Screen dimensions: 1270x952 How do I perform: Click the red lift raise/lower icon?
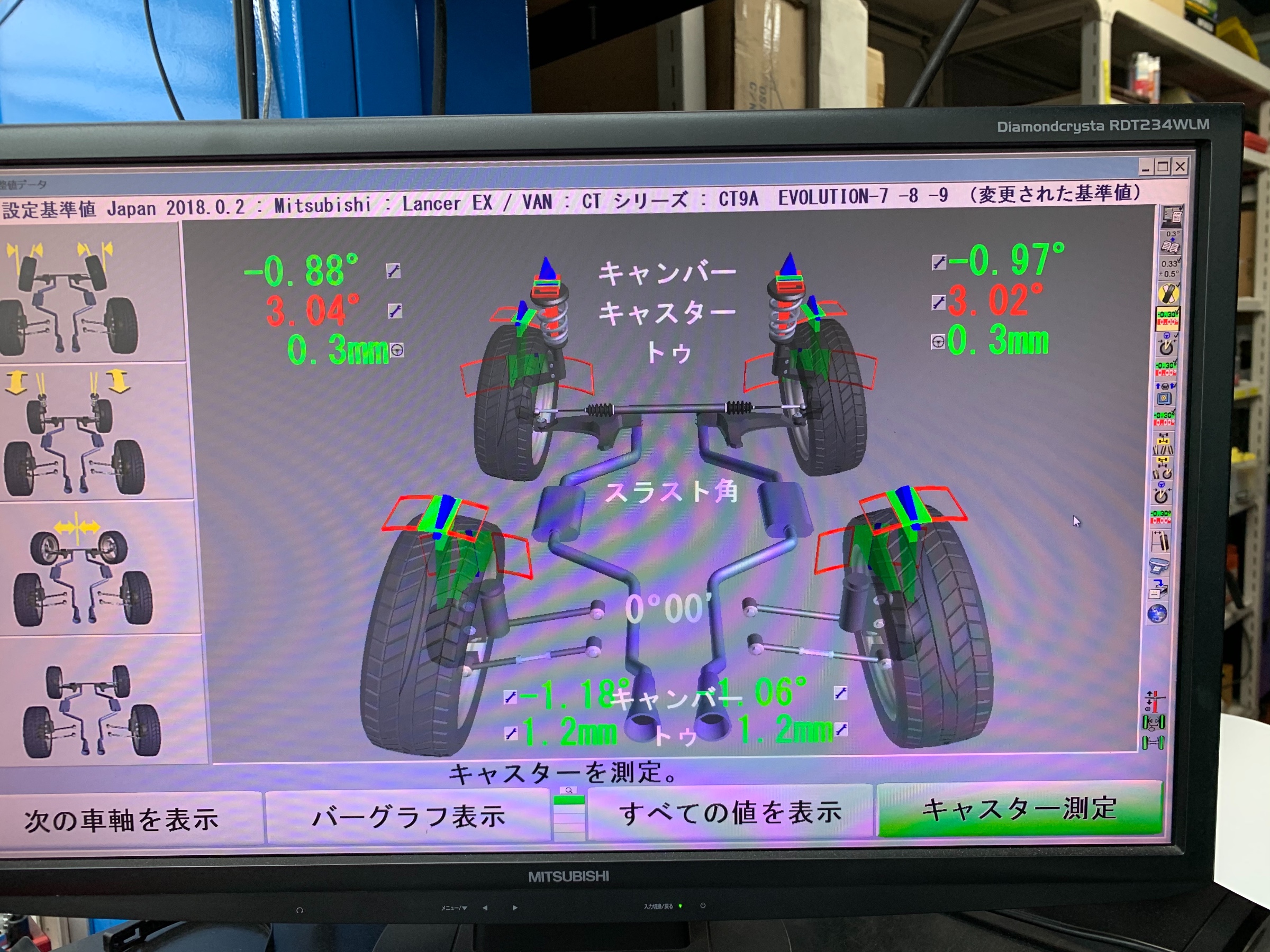click(x=1154, y=701)
